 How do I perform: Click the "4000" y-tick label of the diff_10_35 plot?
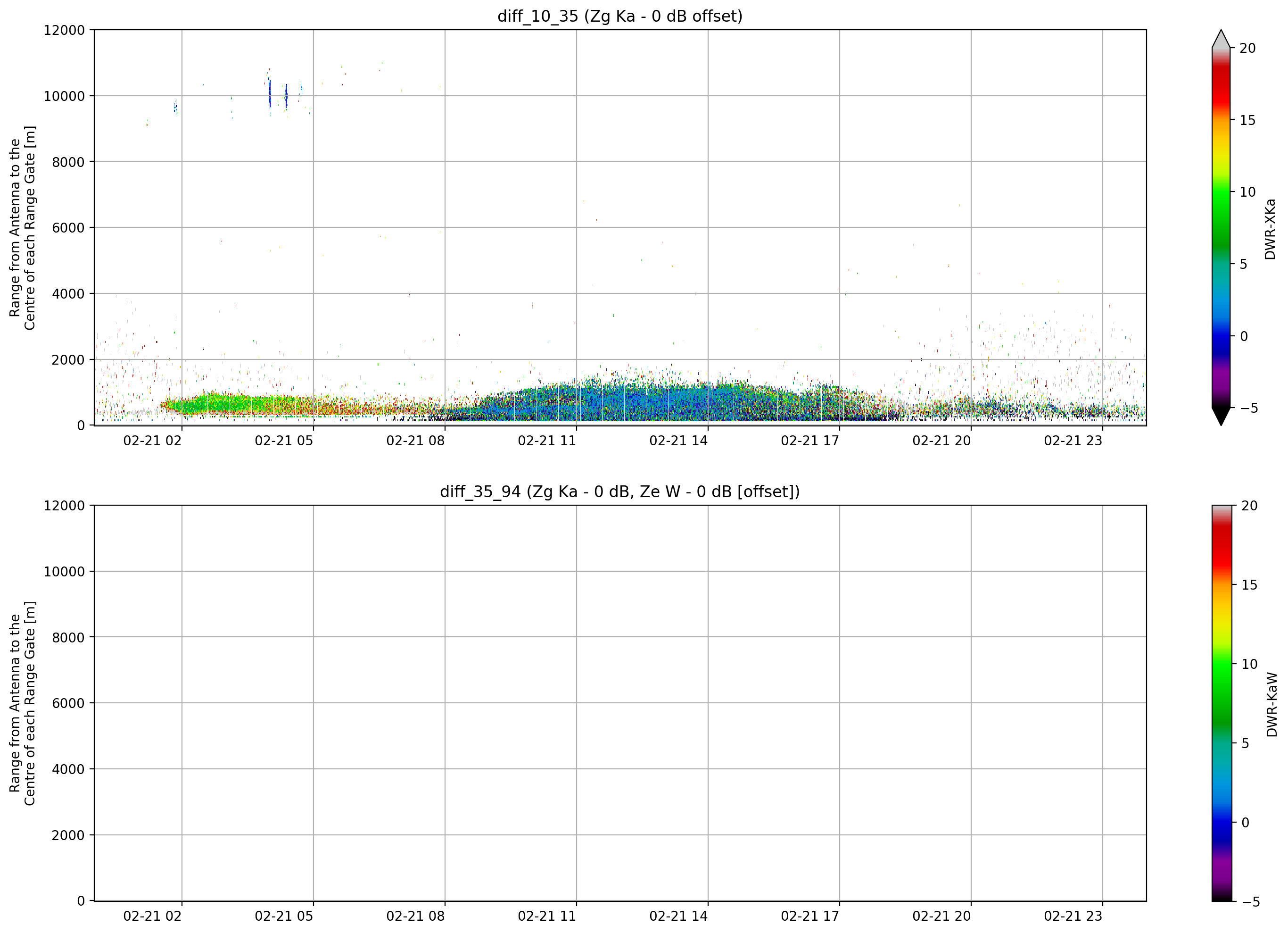(x=68, y=294)
